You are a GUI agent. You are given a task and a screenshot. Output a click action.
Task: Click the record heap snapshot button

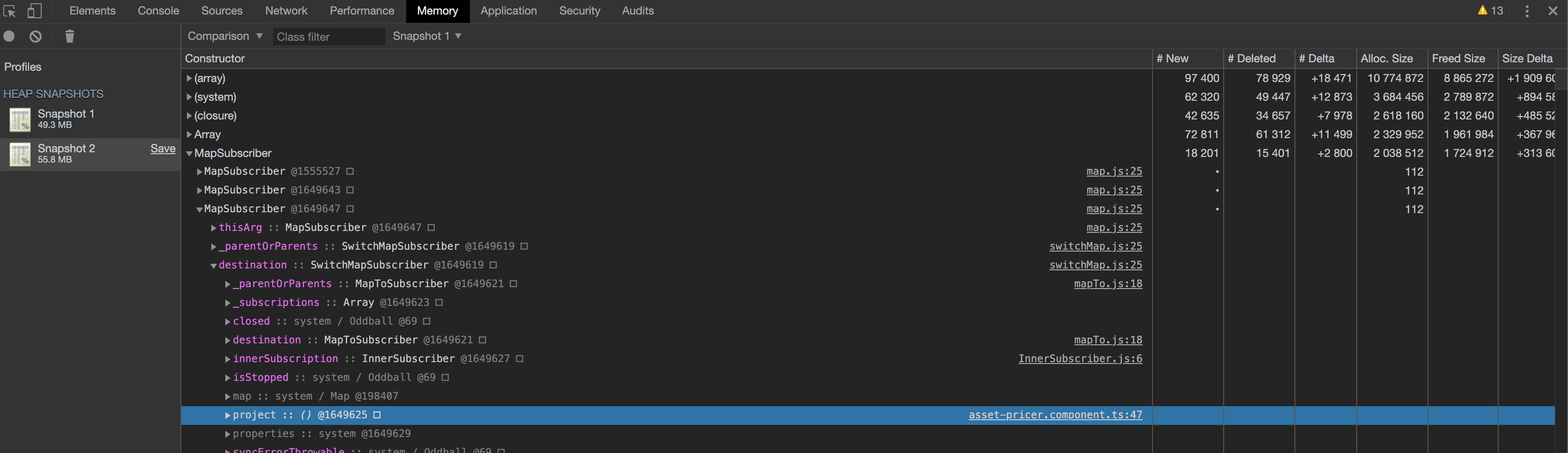9,36
